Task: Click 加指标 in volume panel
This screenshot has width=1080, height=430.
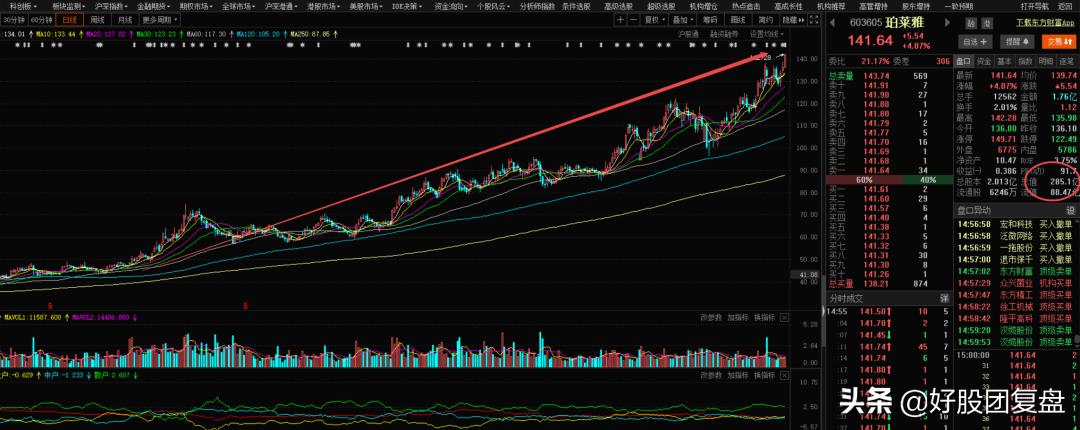Action: (x=738, y=318)
